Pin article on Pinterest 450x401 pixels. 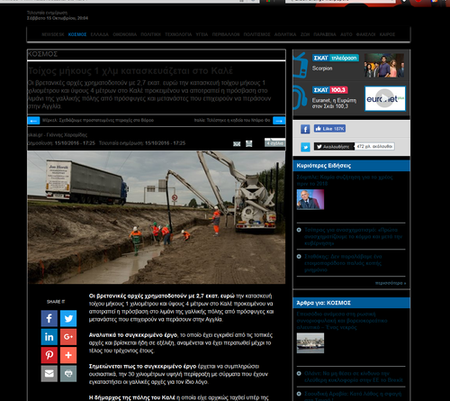[x=49, y=355]
